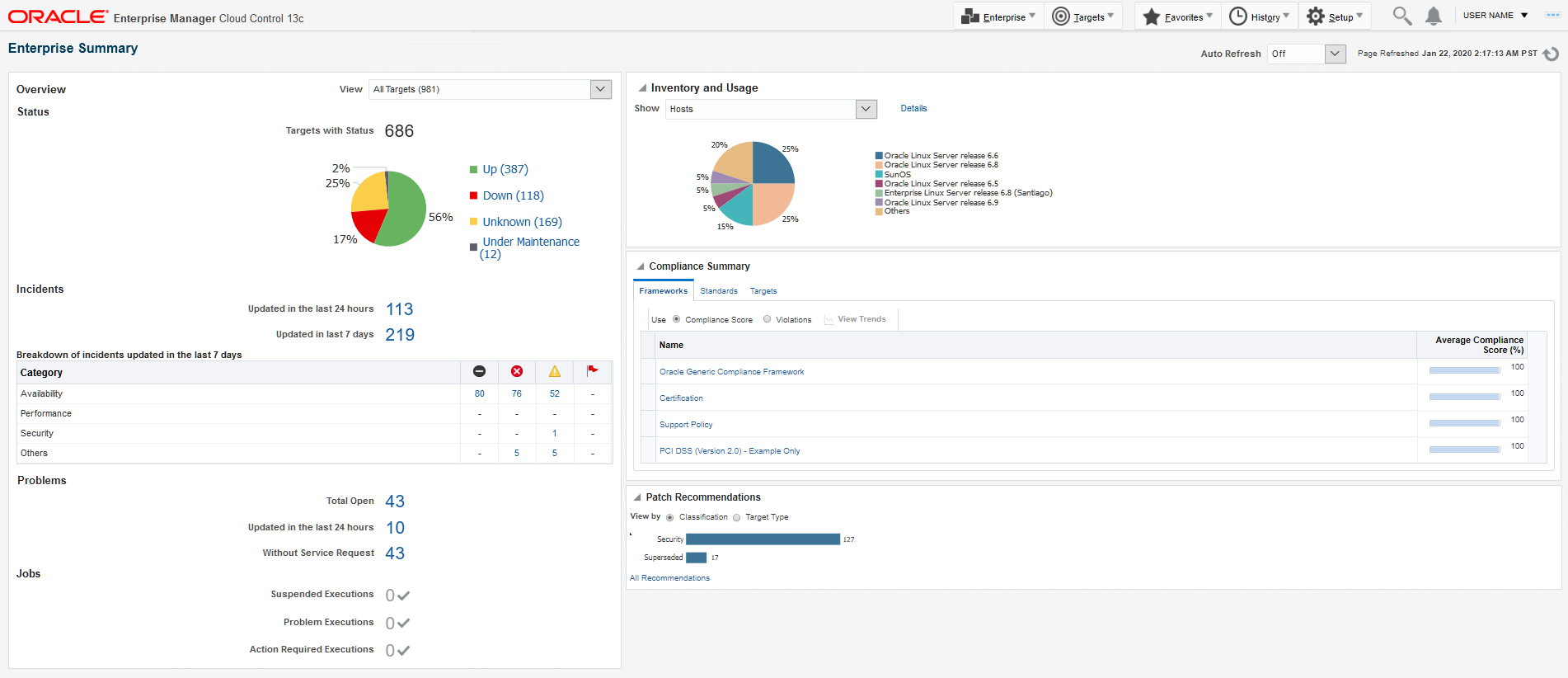Screen dimensions: 1568x678
Task: Click the Down (118) status link
Action: pyautogui.click(x=514, y=195)
